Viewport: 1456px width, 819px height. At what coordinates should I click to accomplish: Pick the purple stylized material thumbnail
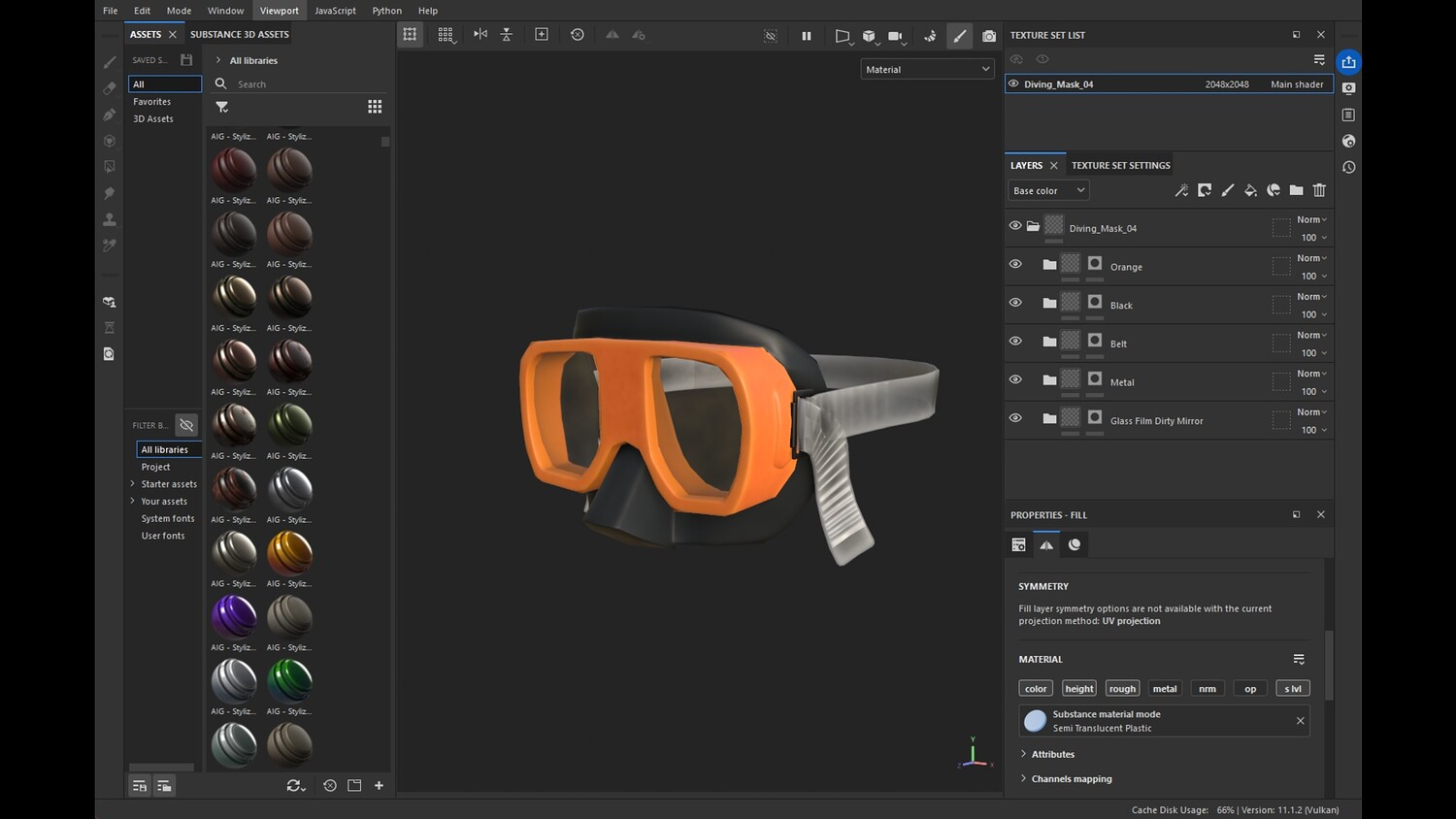click(234, 616)
